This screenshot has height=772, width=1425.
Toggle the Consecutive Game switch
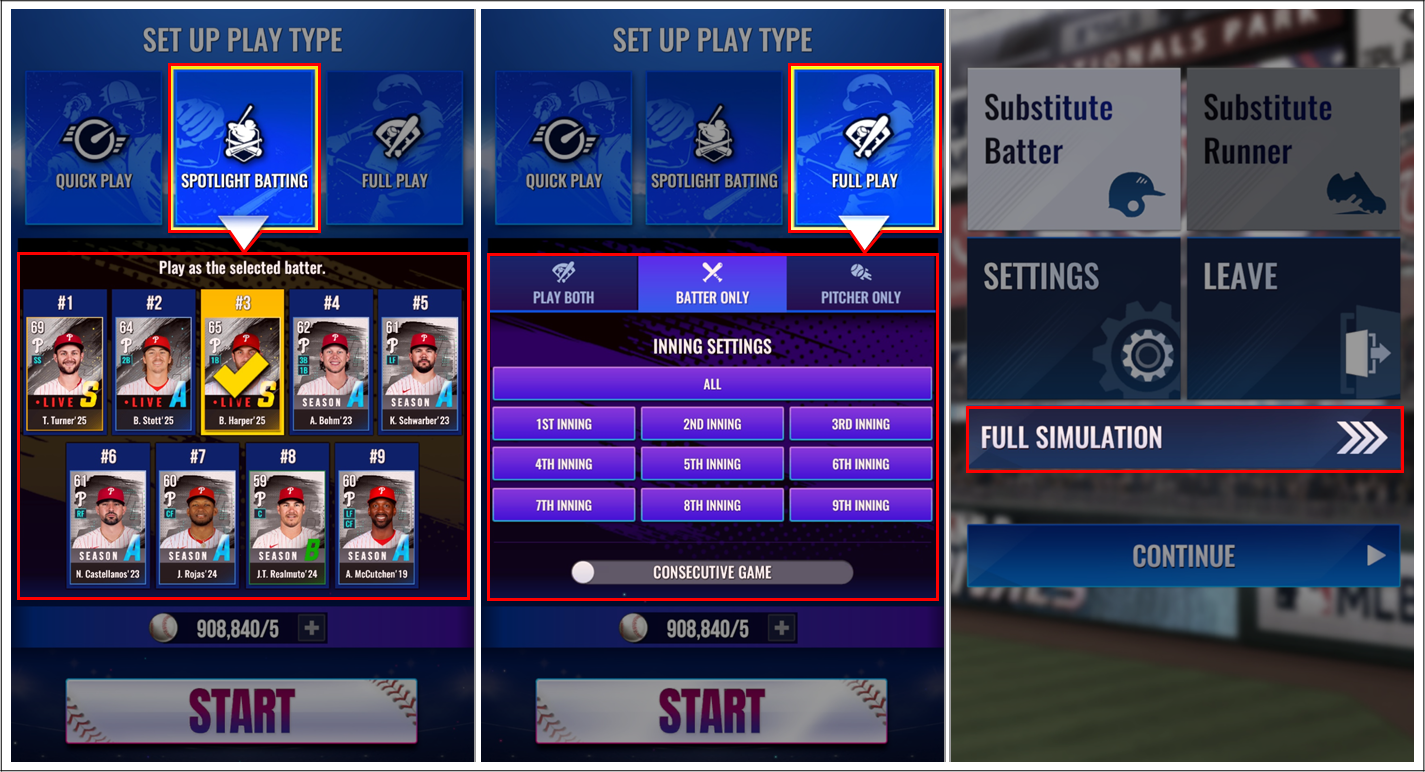712,572
